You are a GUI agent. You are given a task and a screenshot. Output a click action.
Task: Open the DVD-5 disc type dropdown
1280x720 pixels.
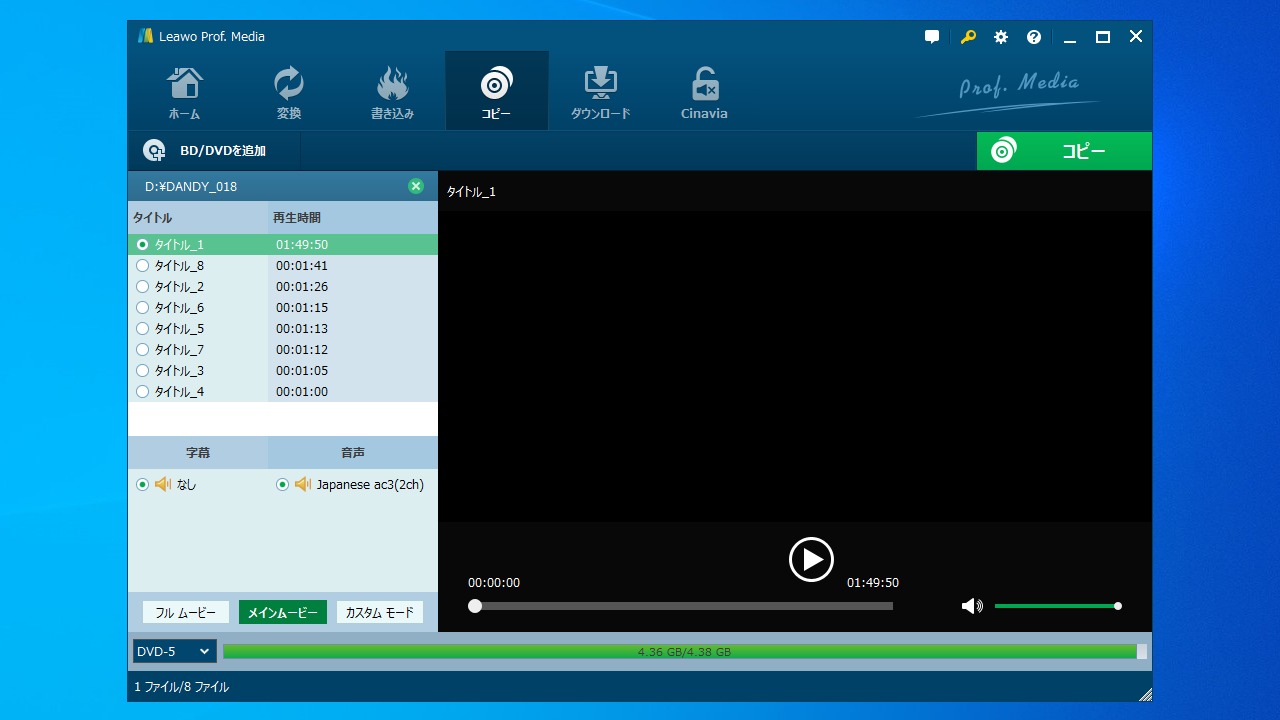click(175, 651)
